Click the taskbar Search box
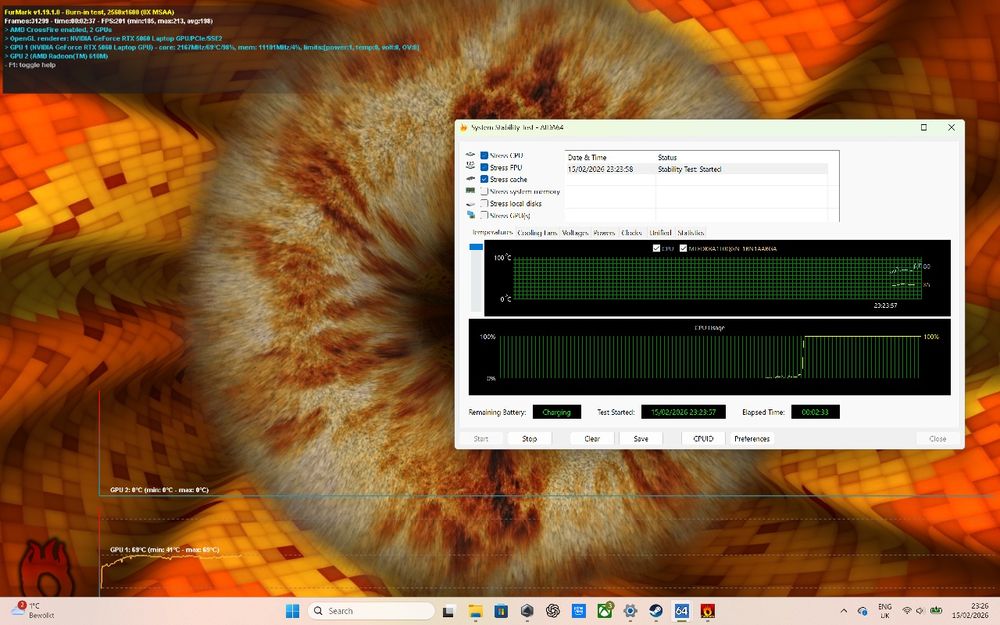The width and height of the screenshot is (1000, 625). coord(370,610)
